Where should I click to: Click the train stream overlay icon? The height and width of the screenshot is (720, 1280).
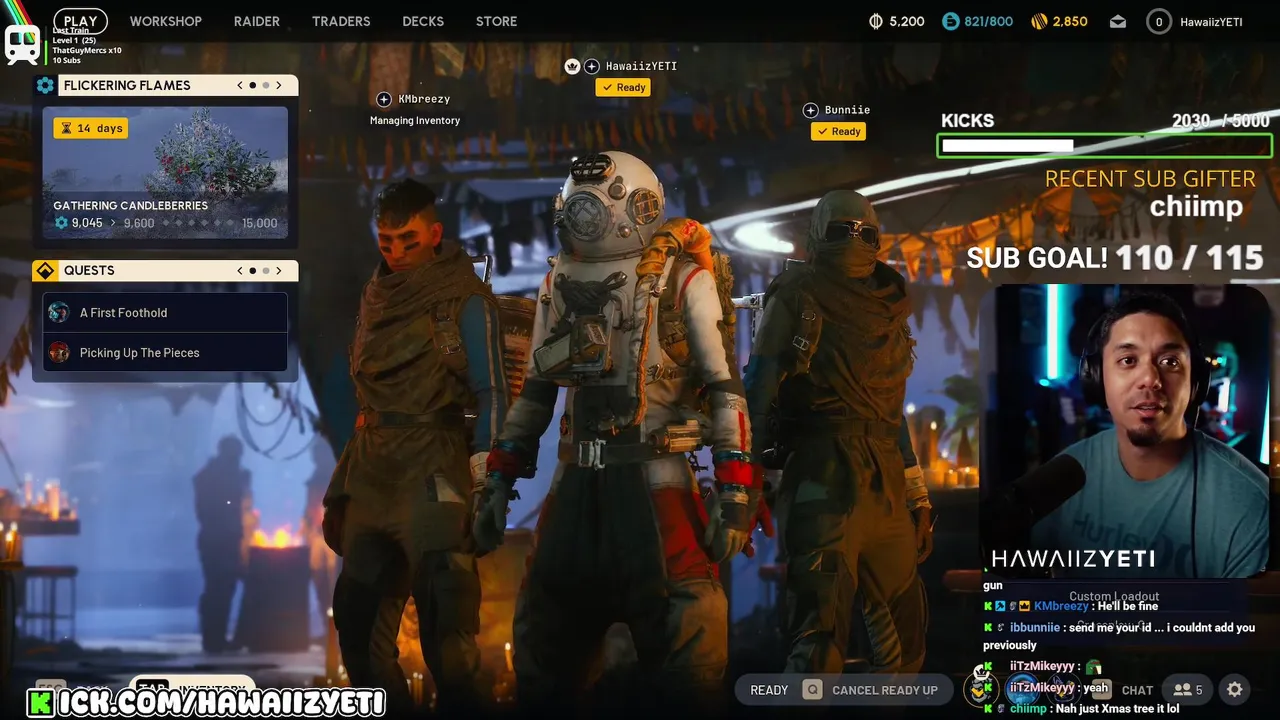[22, 45]
